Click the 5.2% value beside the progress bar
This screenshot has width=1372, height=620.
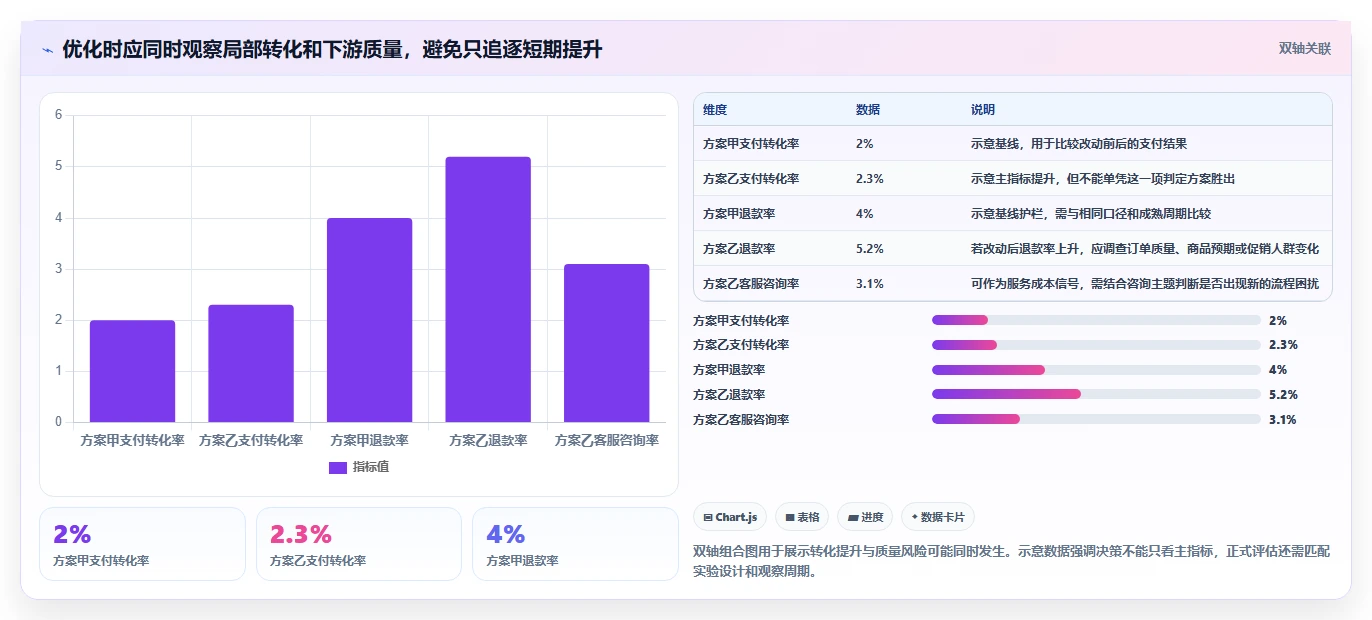point(1283,395)
